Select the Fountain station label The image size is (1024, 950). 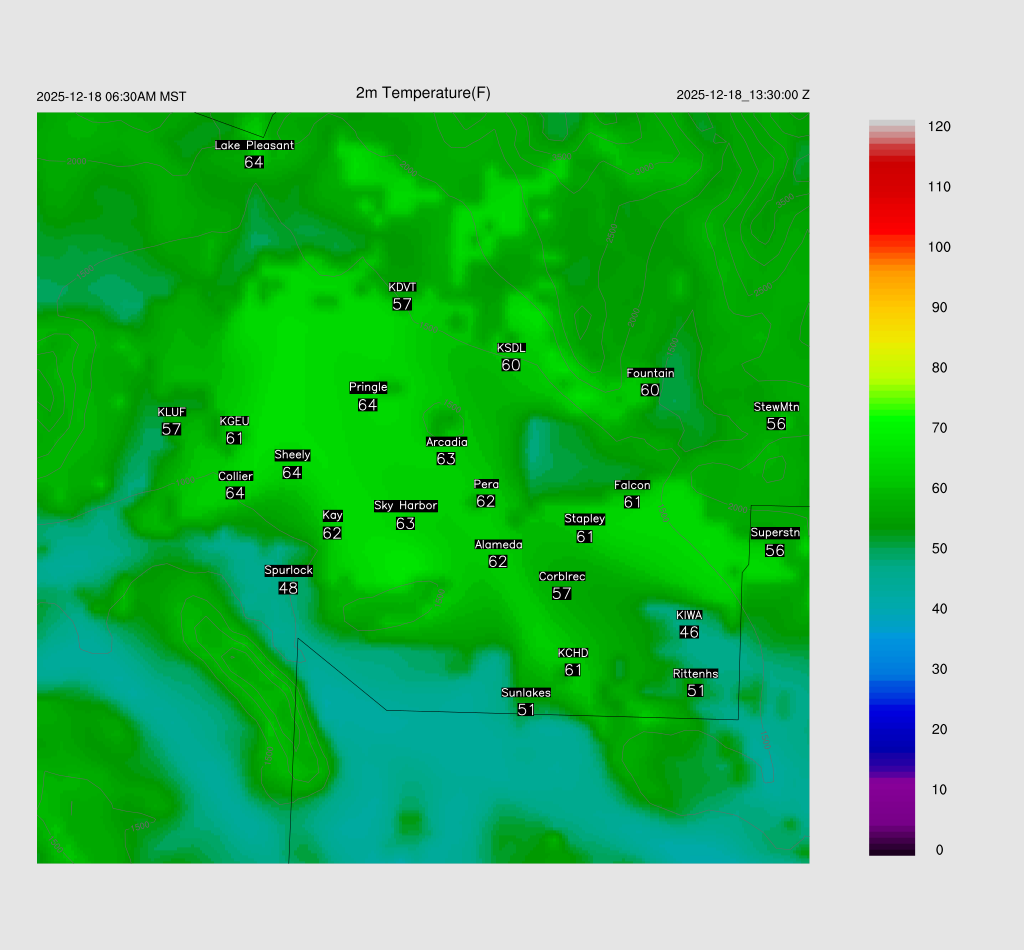pyautogui.click(x=650, y=373)
